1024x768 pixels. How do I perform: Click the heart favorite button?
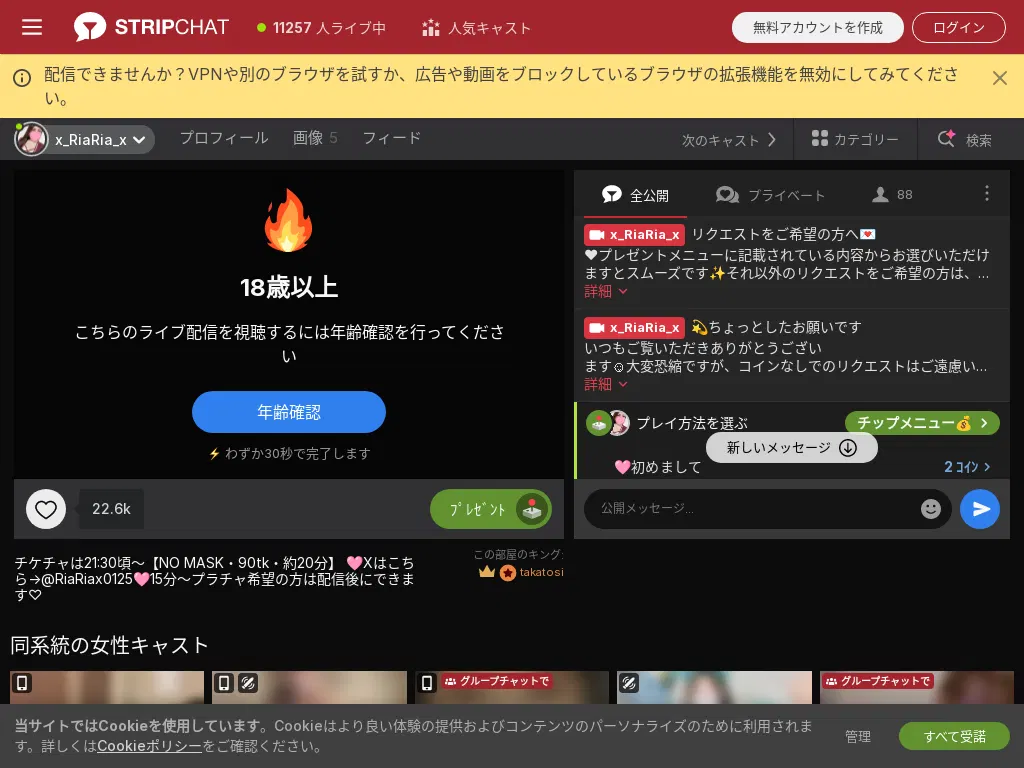[x=46, y=509]
